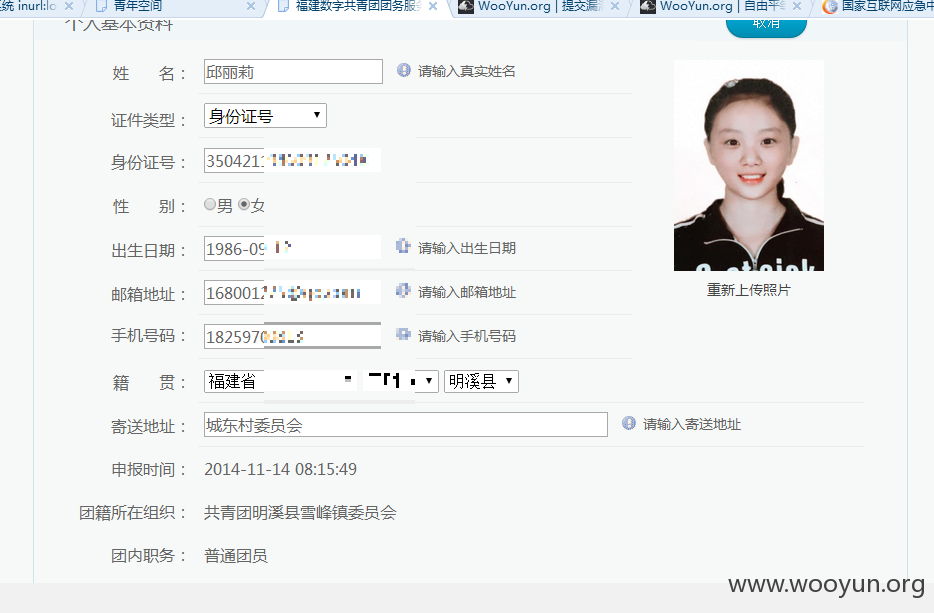
Task: Close the WooYun.org 提交漏洞 tab
Action: click(615, 6)
